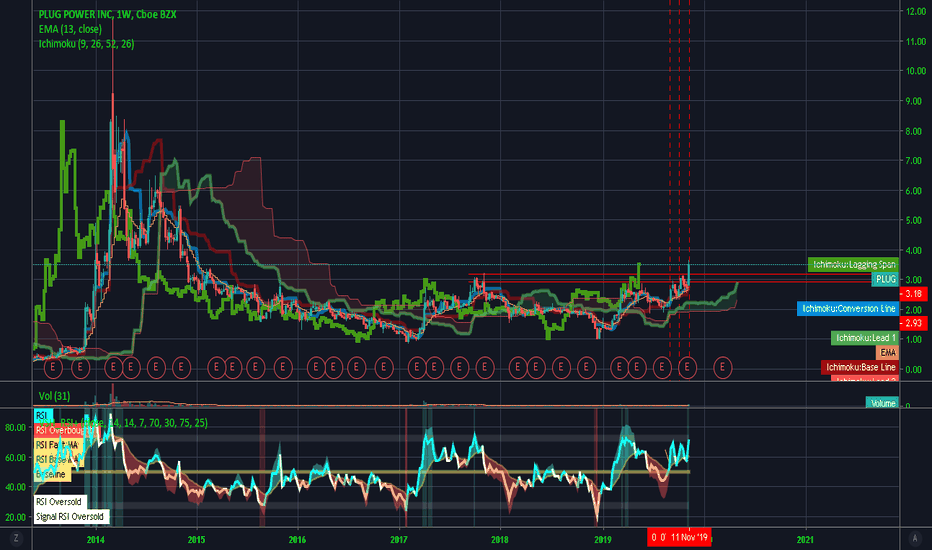Click the 20.00 RSI axis value
This screenshot has height=550, width=932.
[15, 517]
